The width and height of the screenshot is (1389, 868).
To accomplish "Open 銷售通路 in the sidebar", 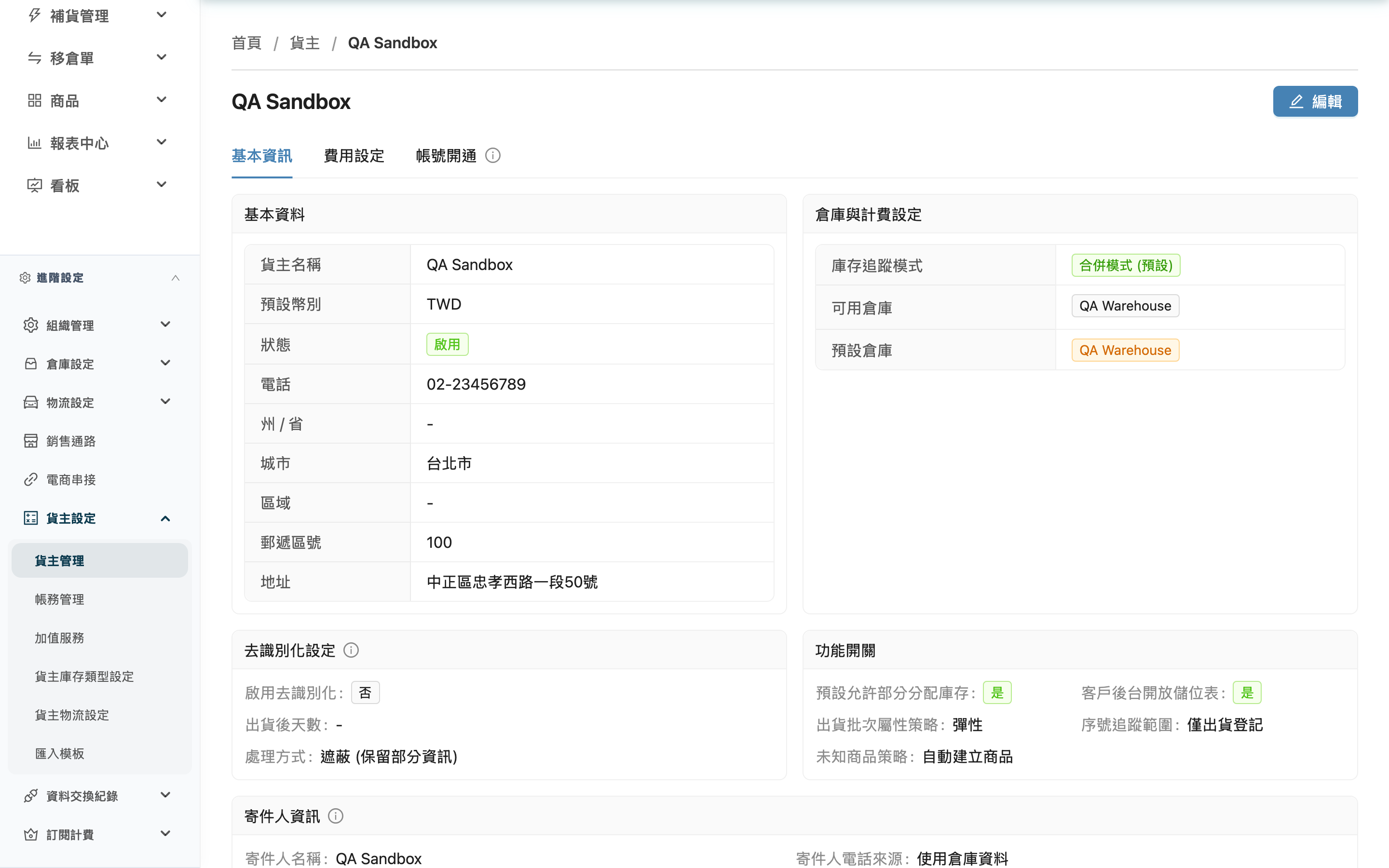I will 71,441.
